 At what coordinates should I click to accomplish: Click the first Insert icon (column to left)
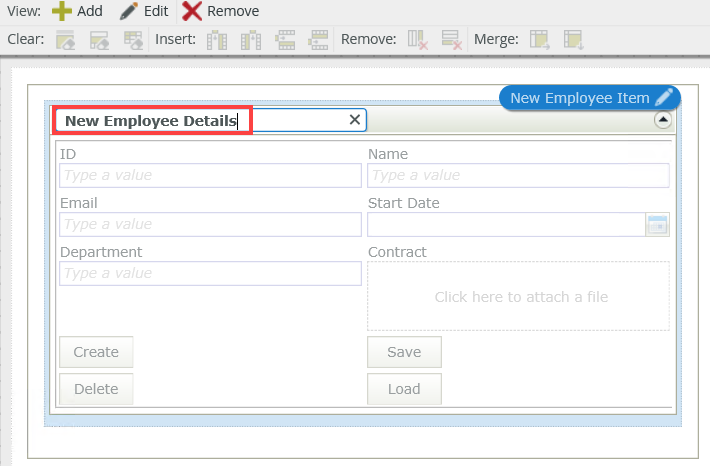click(217, 40)
